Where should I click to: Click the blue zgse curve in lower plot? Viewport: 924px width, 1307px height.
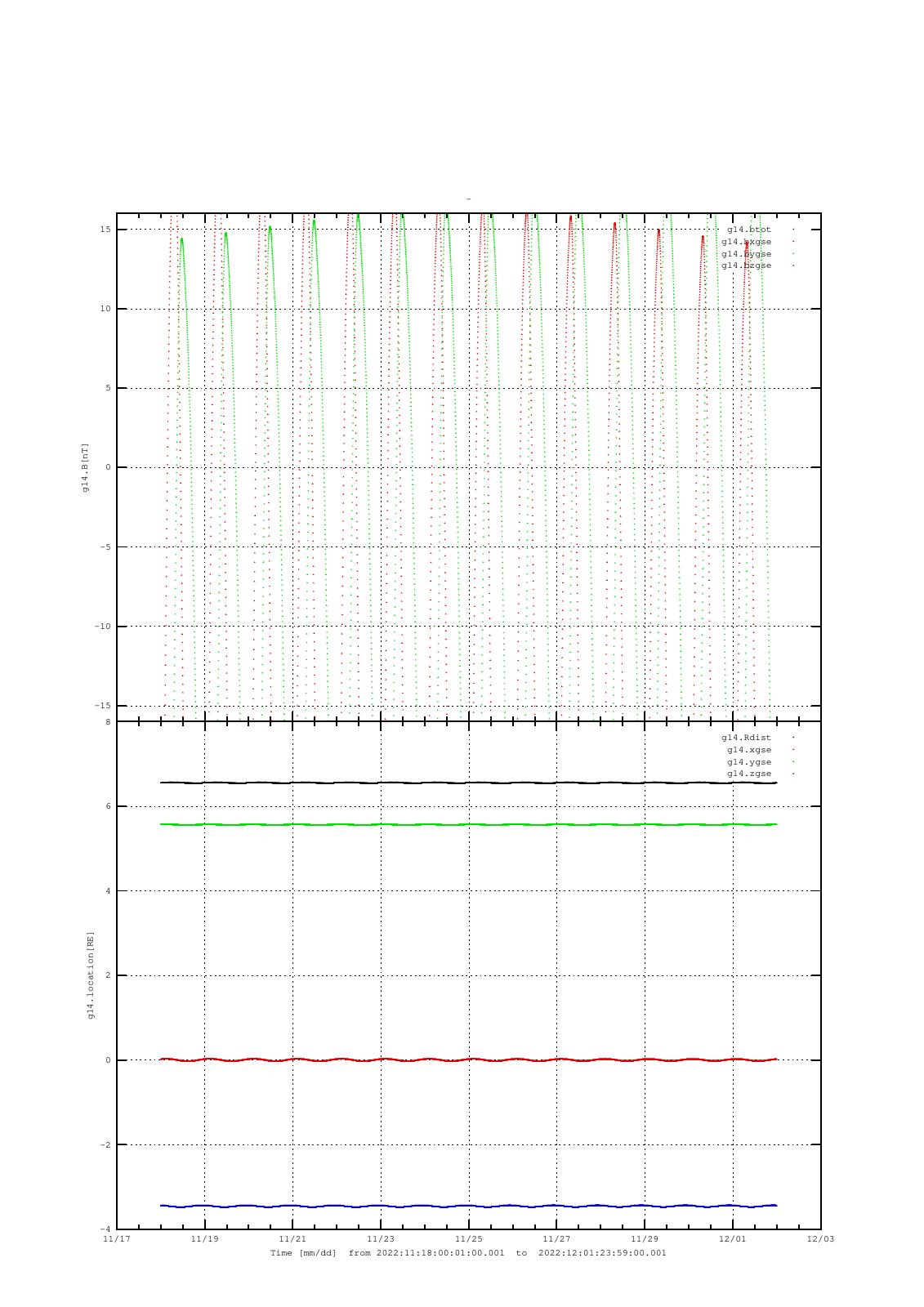coord(468,1206)
